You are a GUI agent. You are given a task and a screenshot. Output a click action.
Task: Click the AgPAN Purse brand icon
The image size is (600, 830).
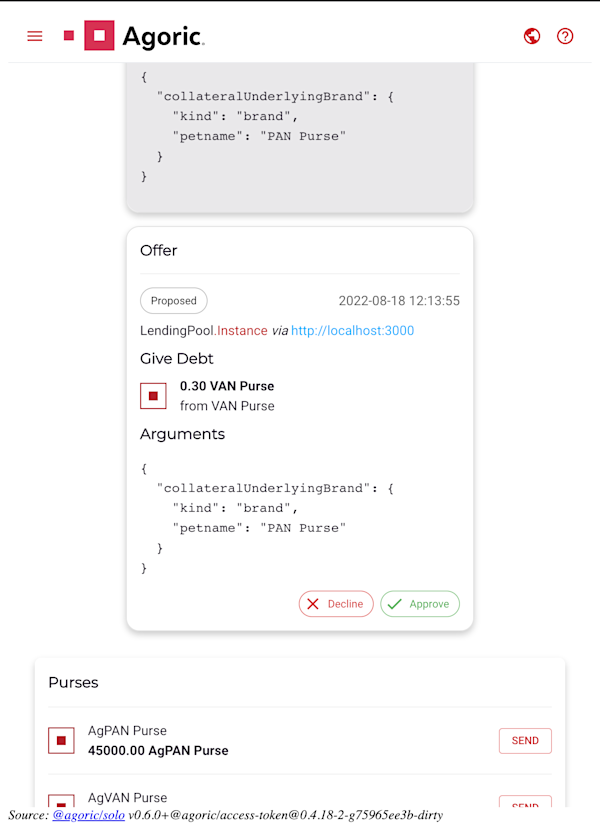pos(61,741)
